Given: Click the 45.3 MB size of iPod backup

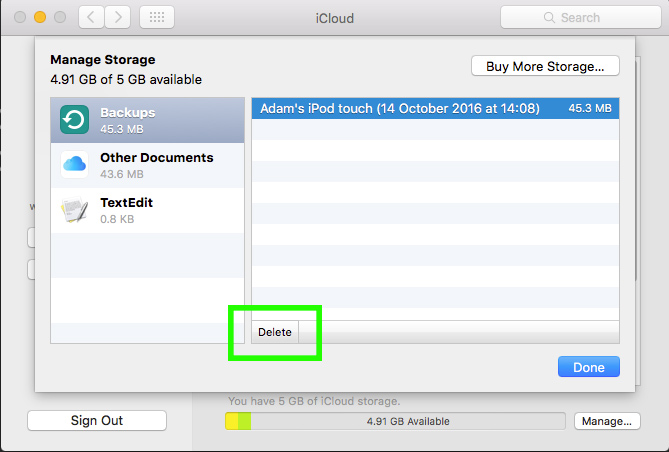Looking at the screenshot, I should tap(590, 108).
